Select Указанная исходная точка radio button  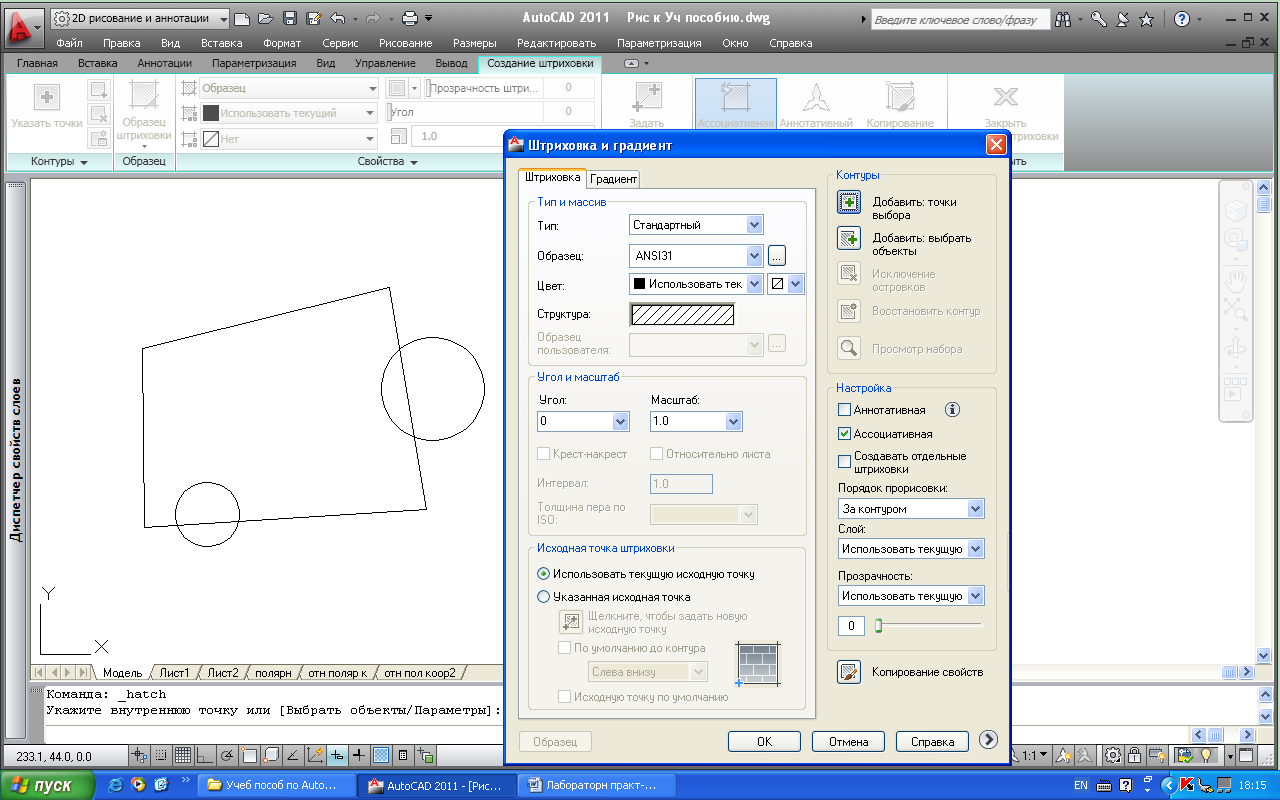pos(544,597)
